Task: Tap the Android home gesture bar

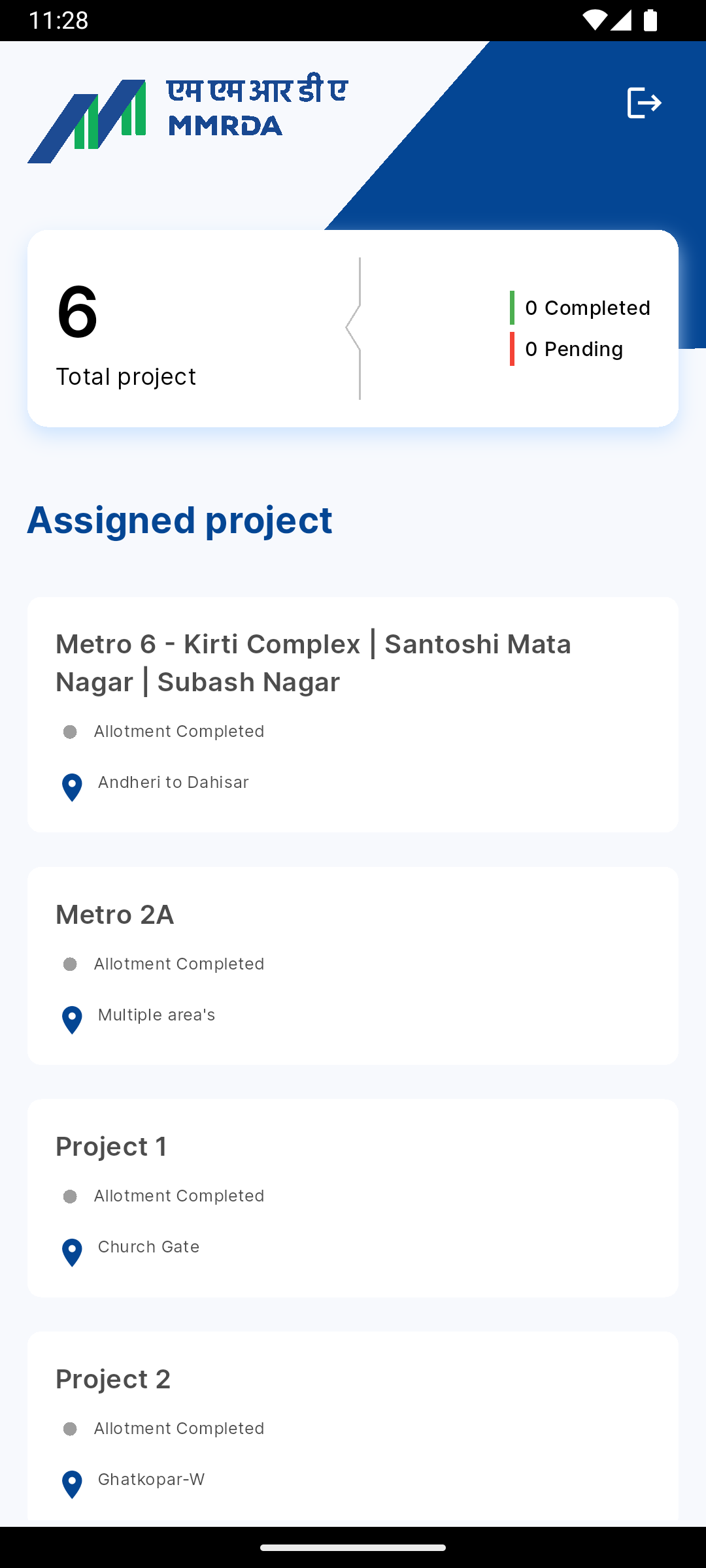Action: 353,1547
